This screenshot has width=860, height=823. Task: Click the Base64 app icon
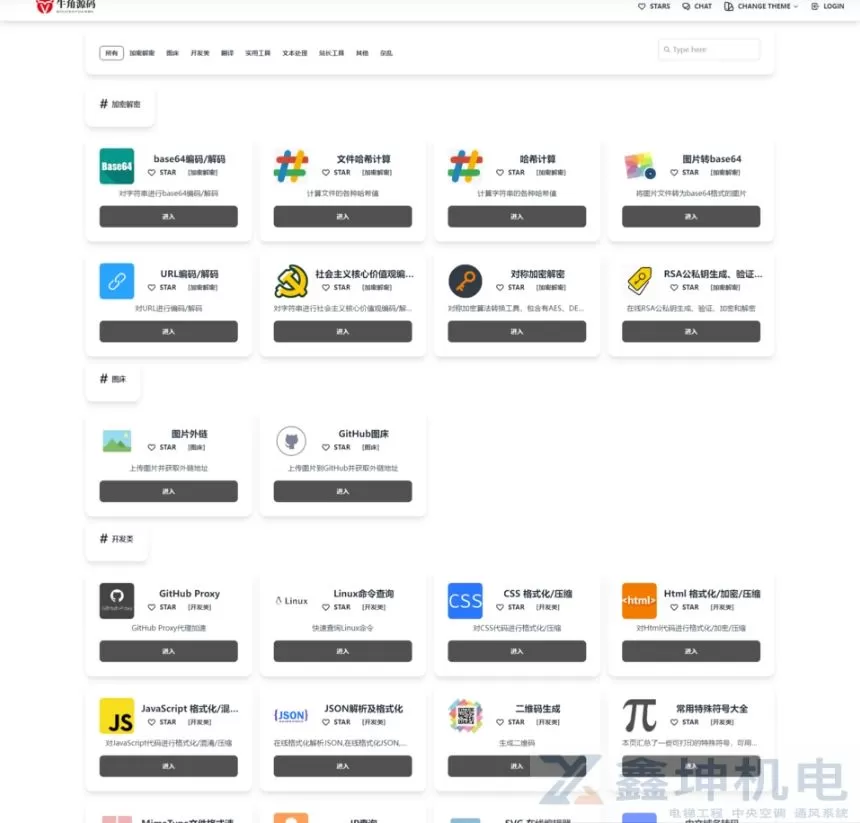pyautogui.click(x=116, y=166)
